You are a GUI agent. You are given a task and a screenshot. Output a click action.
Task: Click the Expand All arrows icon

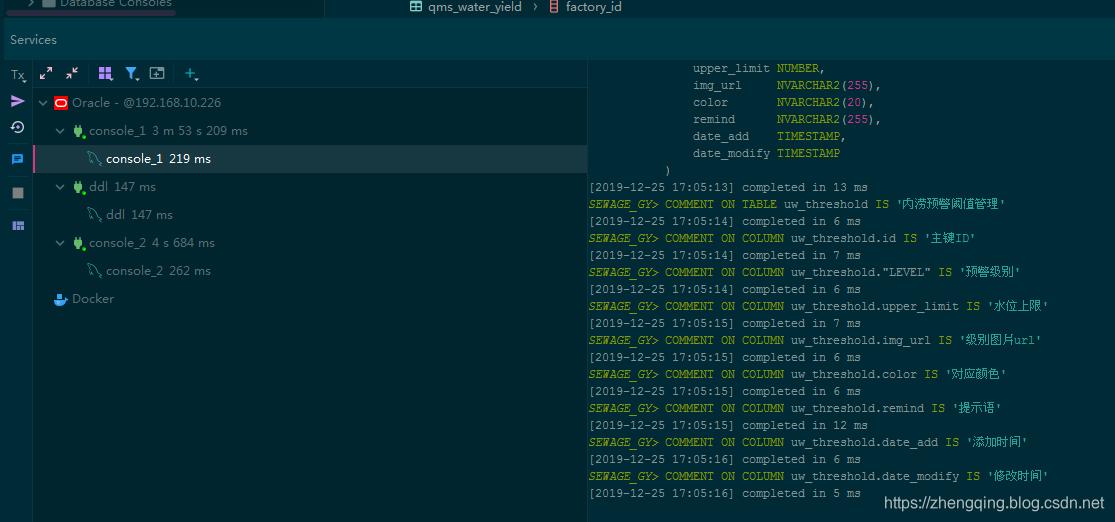coord(46,73)
